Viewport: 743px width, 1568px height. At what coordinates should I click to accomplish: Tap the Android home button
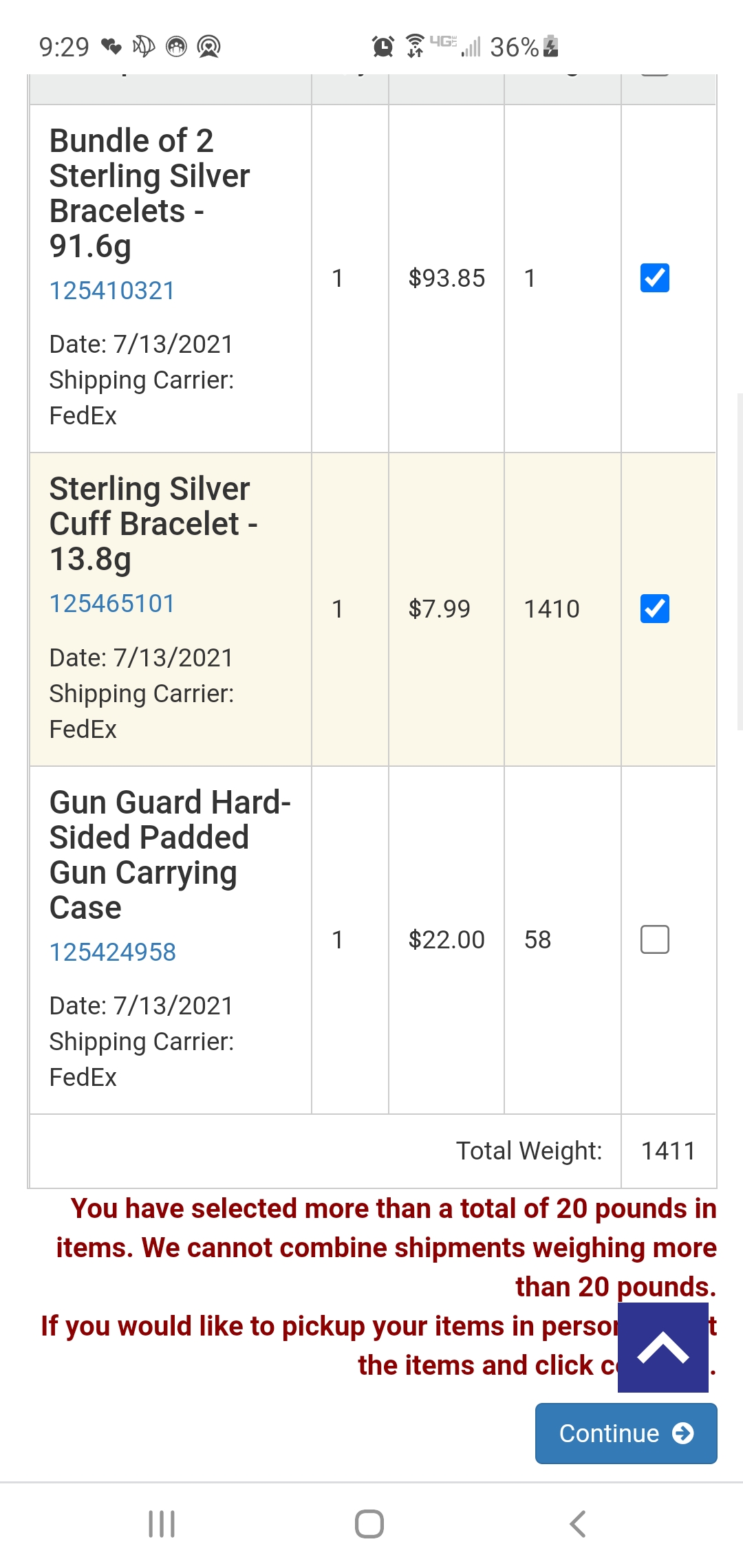click(x=369, y=1523)
